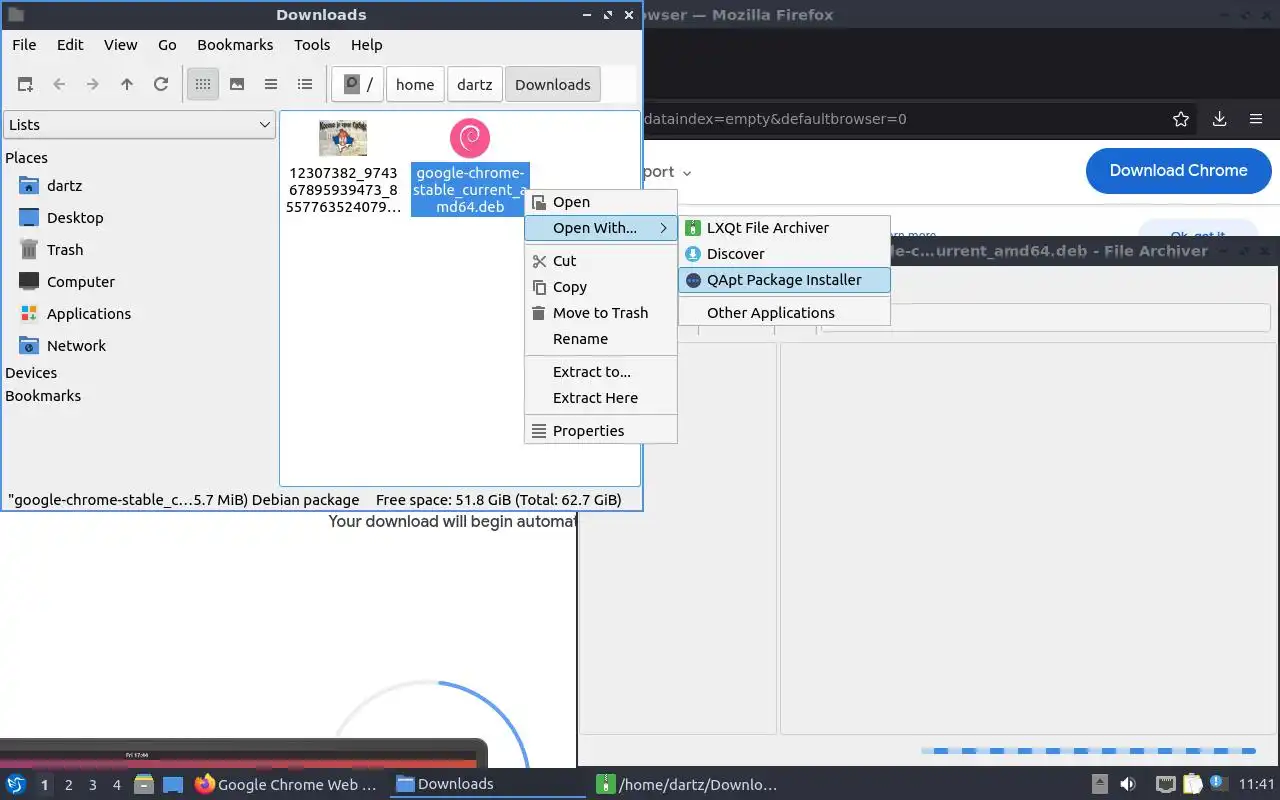Switch to detailed list view toolbar button
Viewport: 1280px width, 800px height.
point(305,85)
